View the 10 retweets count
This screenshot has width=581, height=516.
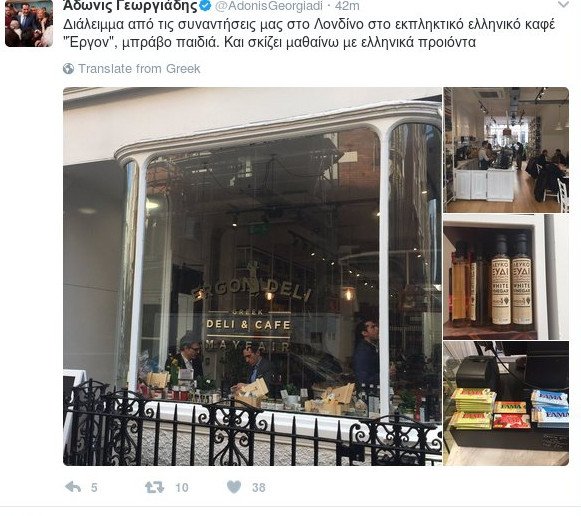click(x=182, y=487)
